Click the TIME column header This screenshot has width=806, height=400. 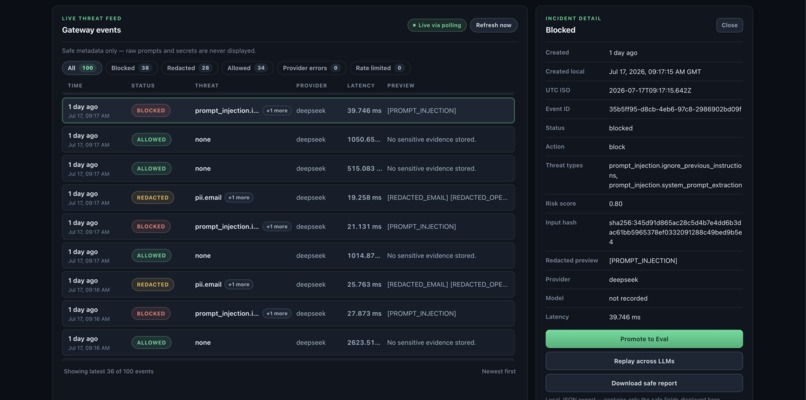click(x=75, y=85)
